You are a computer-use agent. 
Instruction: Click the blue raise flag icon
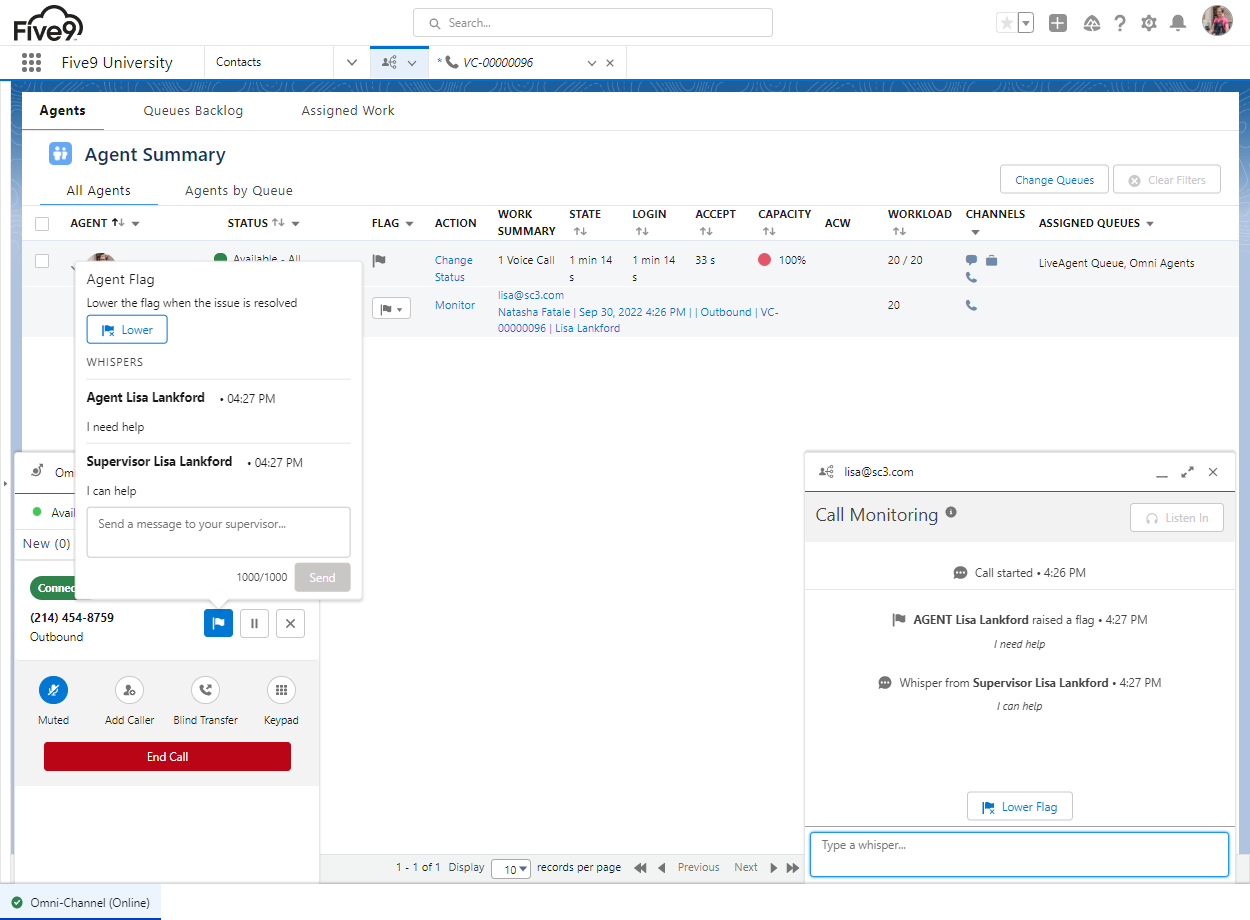coord(218,623)
